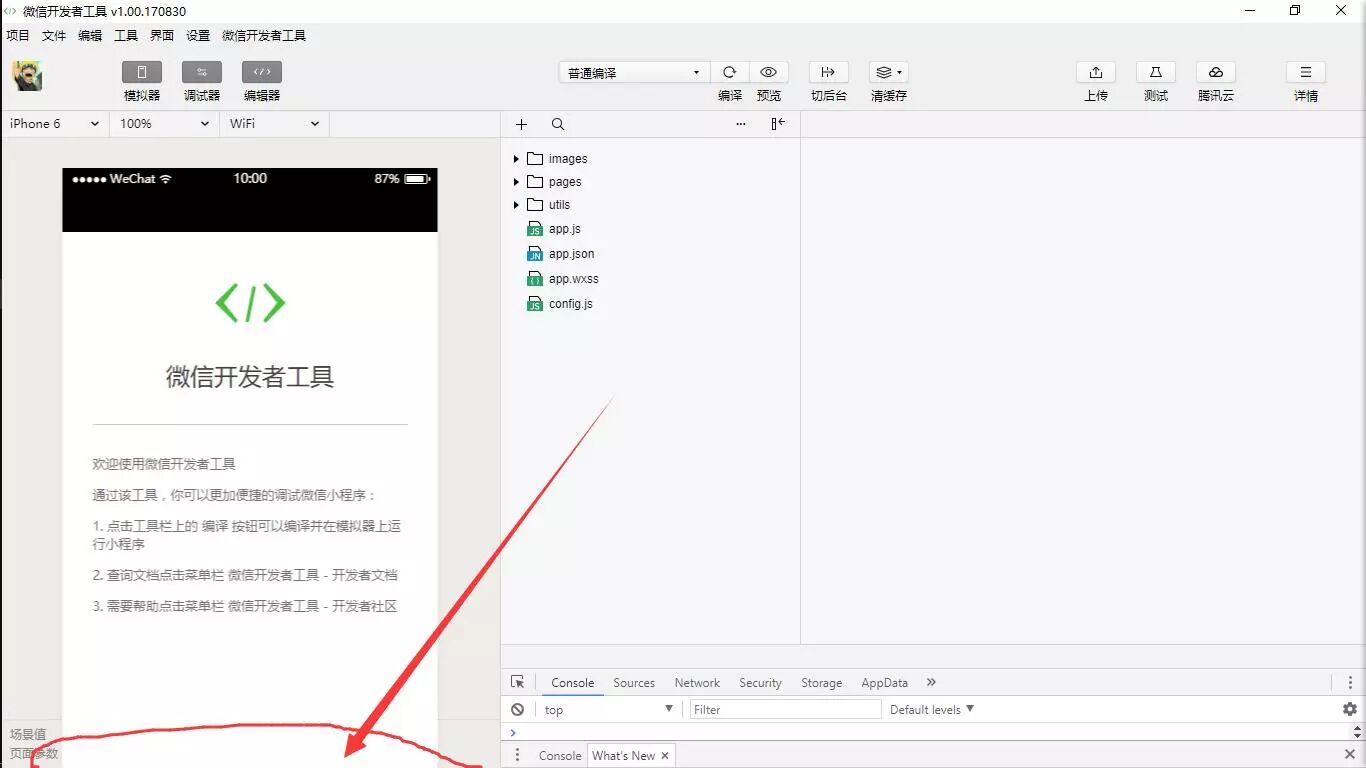The height and width of the screenshot is (768, 1366).
Task: Click the 微信开发者工具 heading in simulator
Action: pos(250,377)
